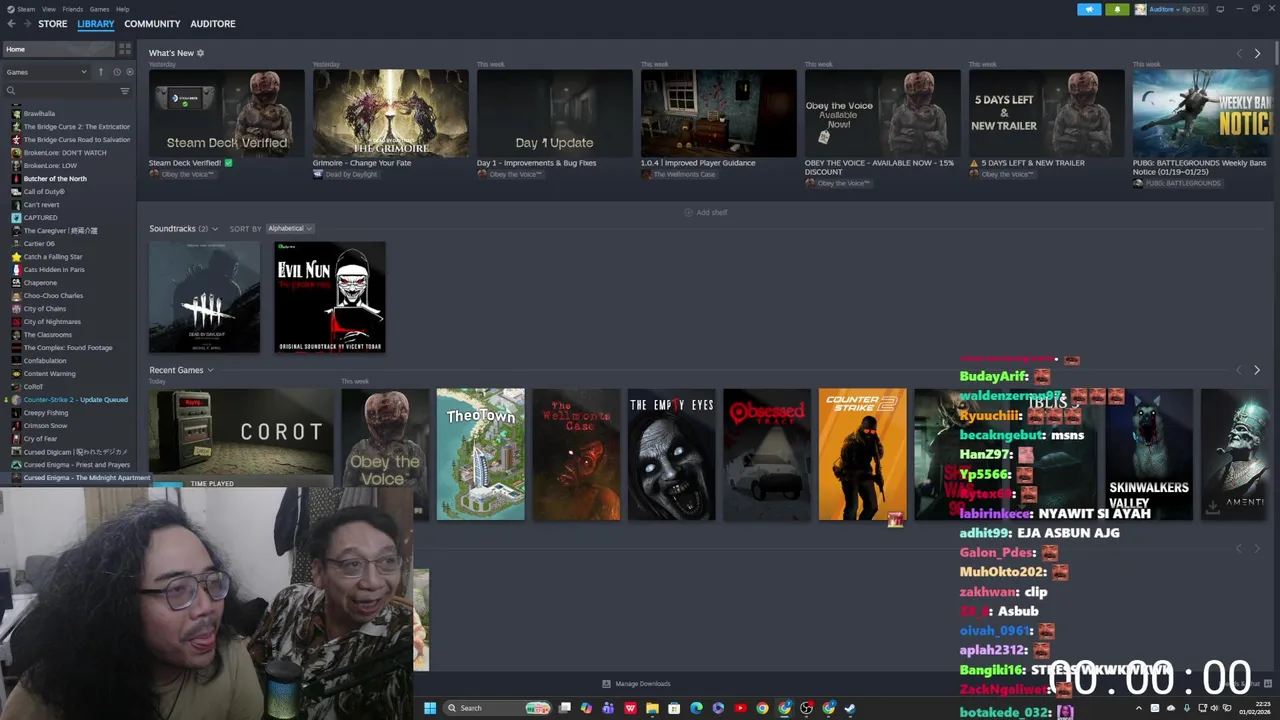Switch to COMMUNITY tab
Viewport: 1280px width, 720px height.
152,24
